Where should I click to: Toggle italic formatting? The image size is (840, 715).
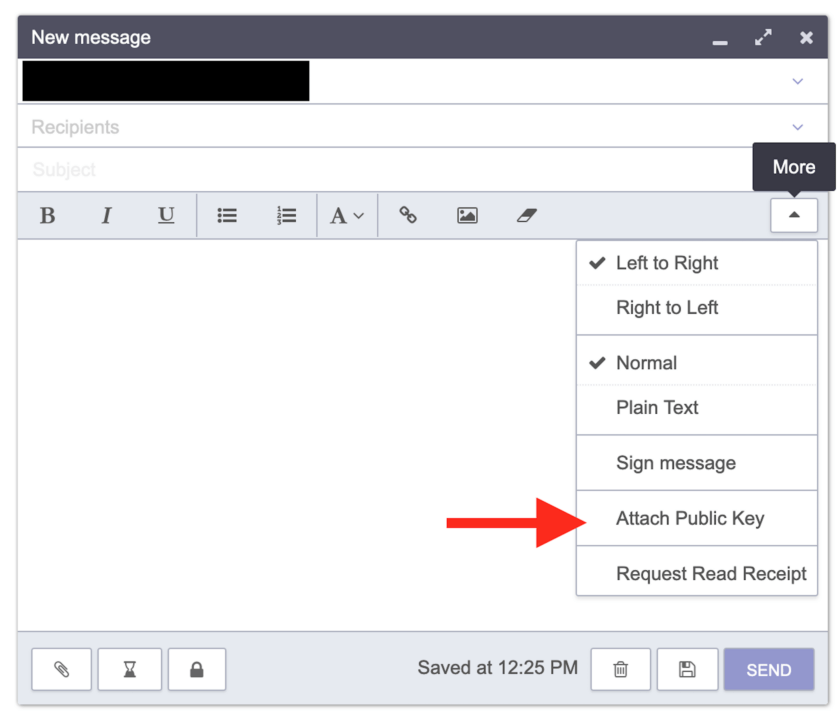click(x=107, y=216)
